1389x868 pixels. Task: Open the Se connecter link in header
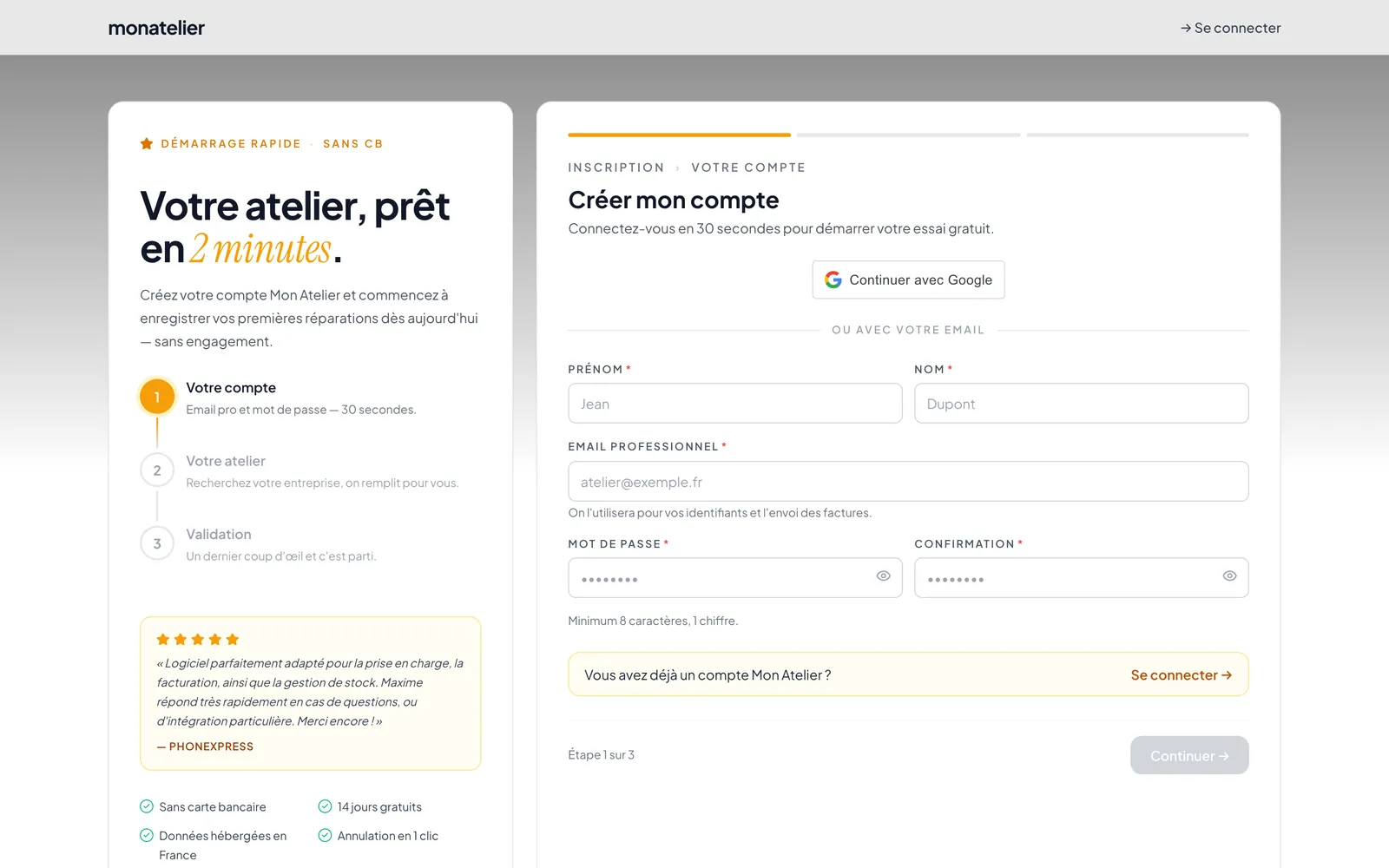(1230, 28)
